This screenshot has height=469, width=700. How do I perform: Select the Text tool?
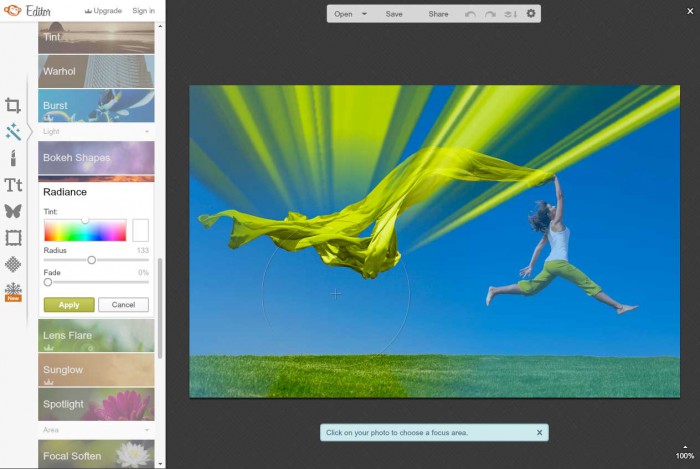tap(13, 185)
